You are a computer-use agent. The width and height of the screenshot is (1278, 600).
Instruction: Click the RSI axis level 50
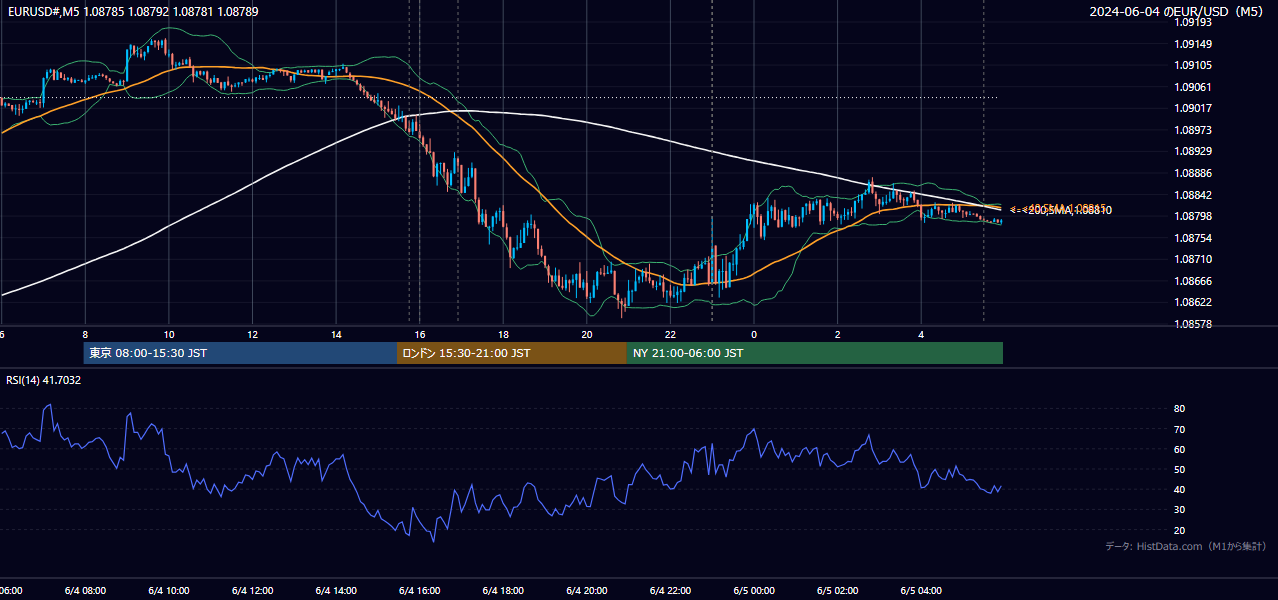tap(1179, 469)
